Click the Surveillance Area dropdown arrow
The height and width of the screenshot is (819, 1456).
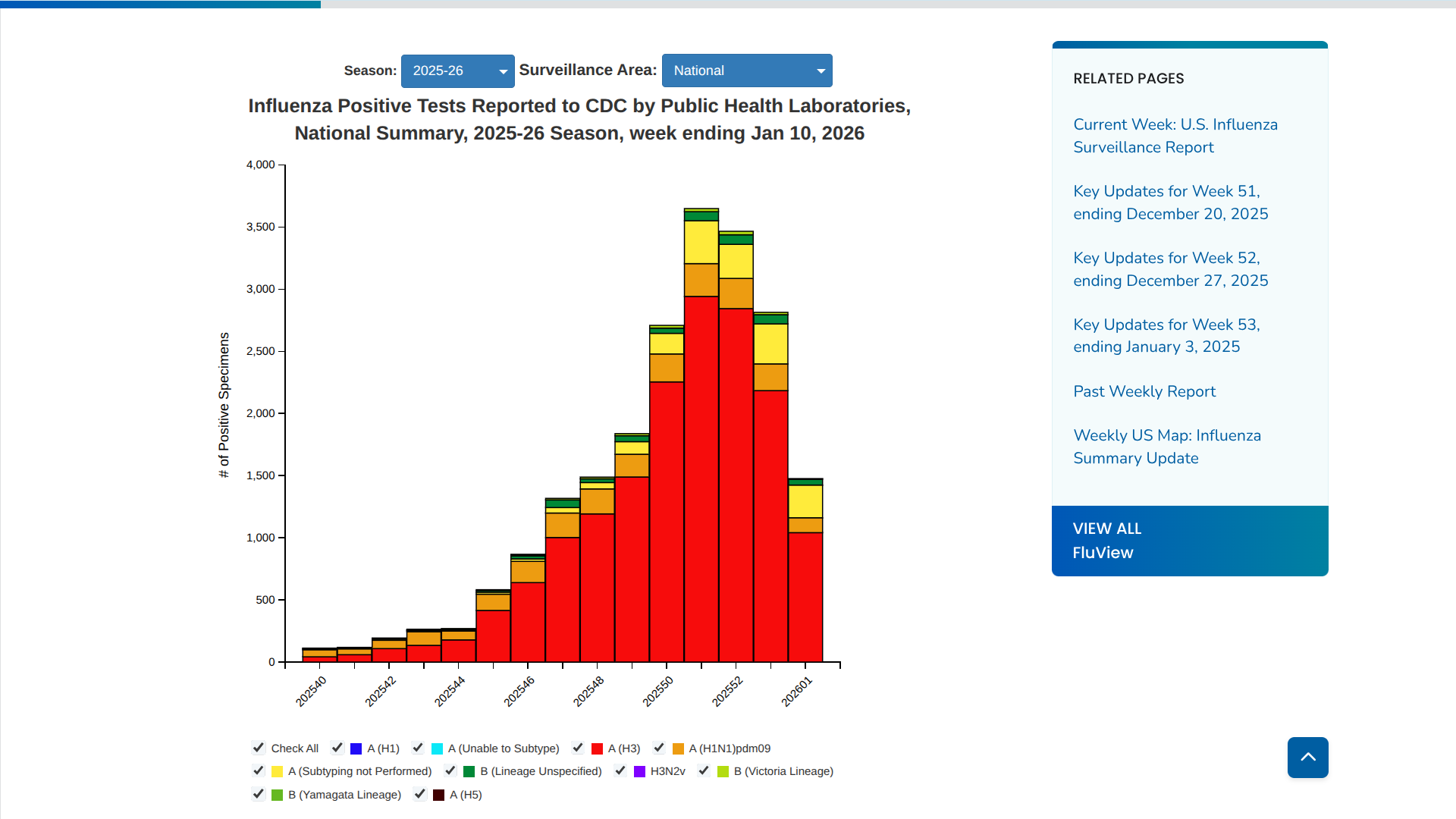(821, 71)
